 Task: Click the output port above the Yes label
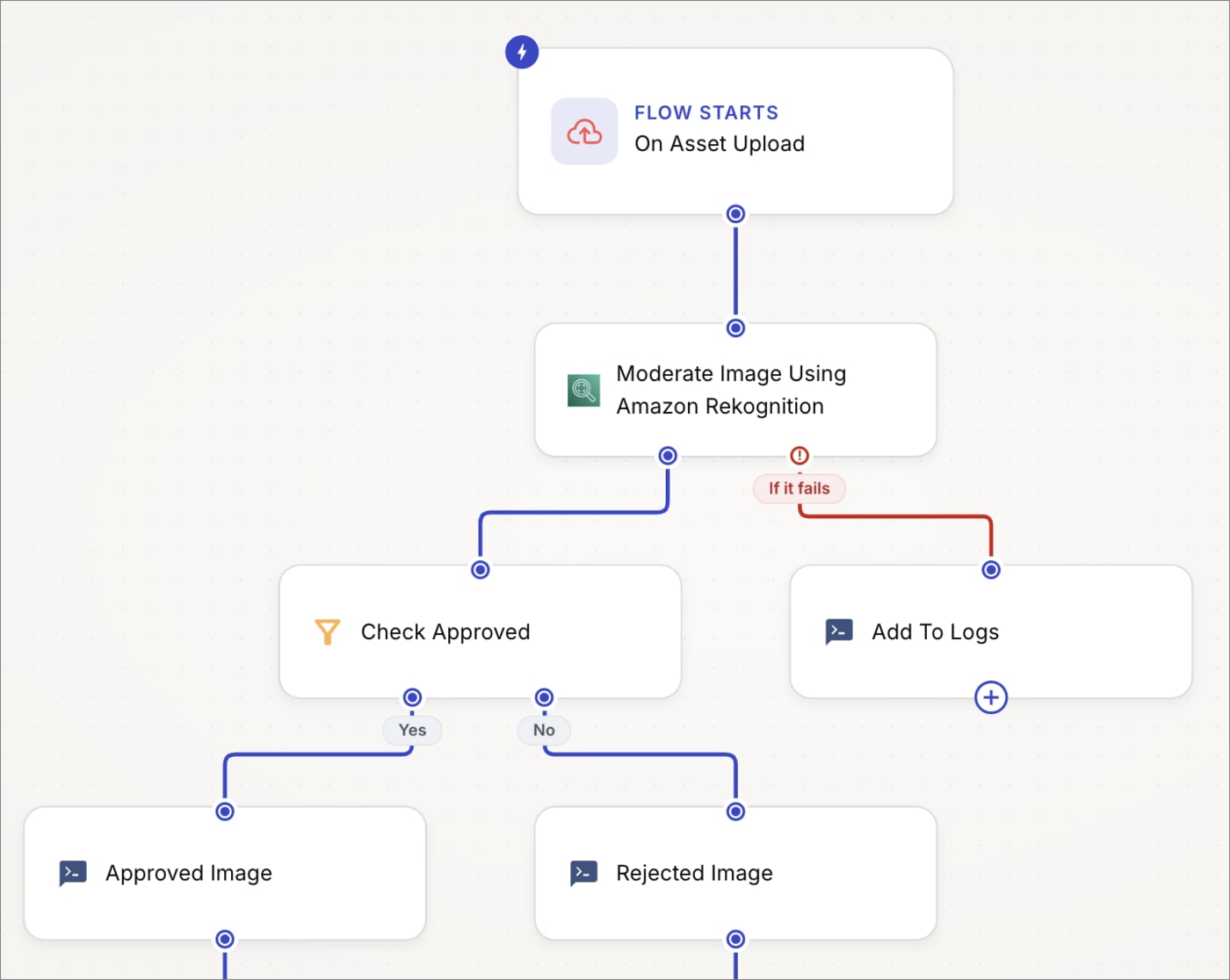pyautogui.click(x=412, y=697)
